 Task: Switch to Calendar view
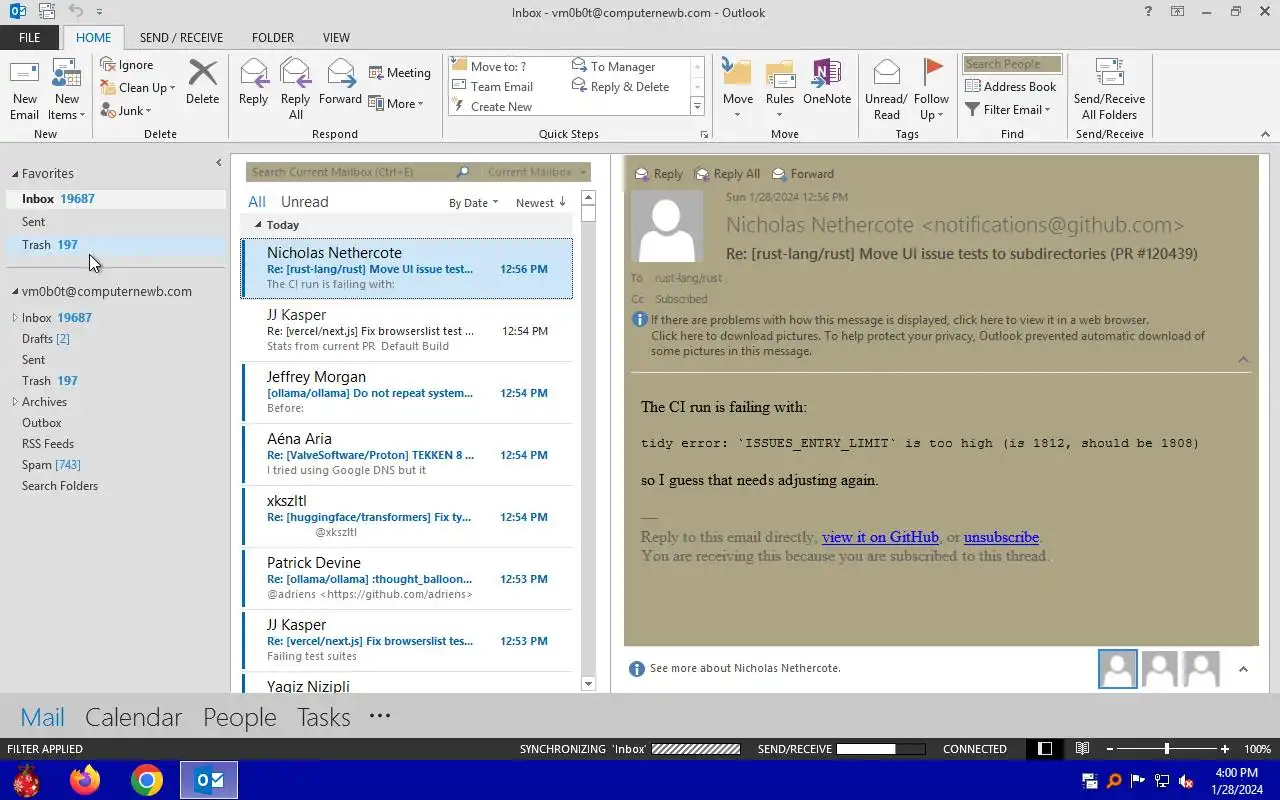[x=133, y=717]
